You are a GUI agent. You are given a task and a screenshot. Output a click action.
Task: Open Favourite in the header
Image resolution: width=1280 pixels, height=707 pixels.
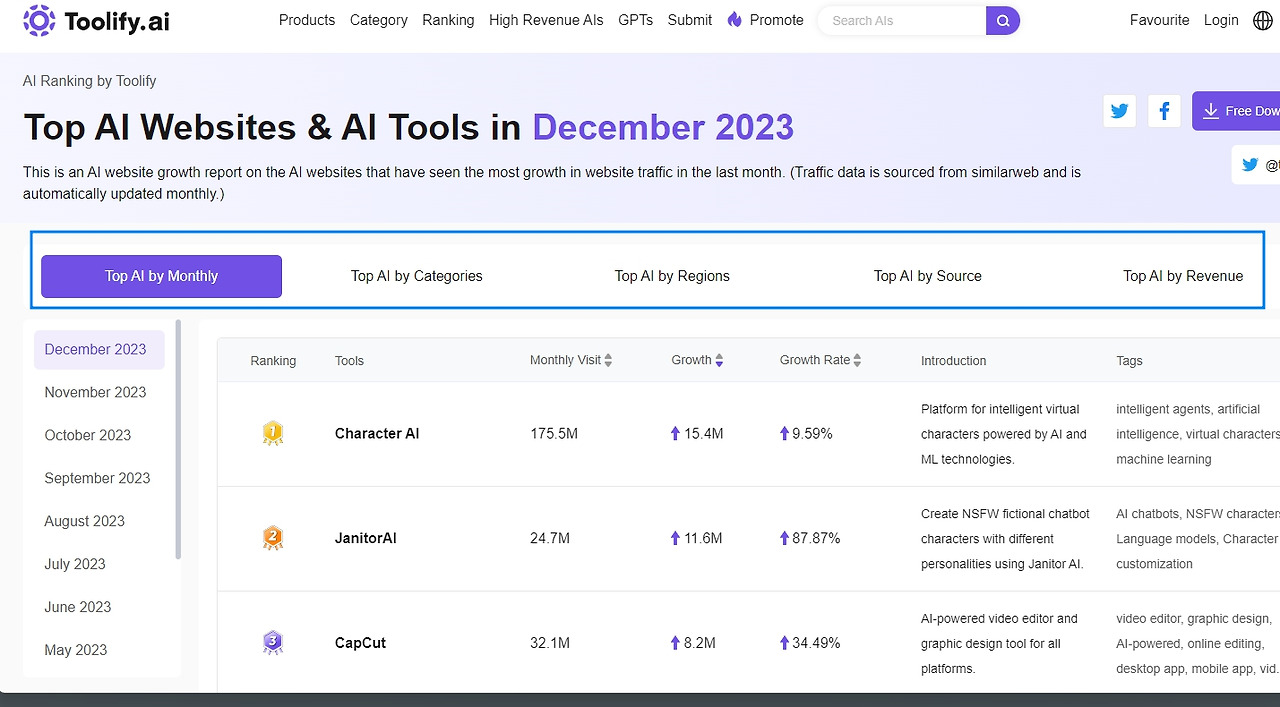pyautogui.click(x=1160, y=20)
